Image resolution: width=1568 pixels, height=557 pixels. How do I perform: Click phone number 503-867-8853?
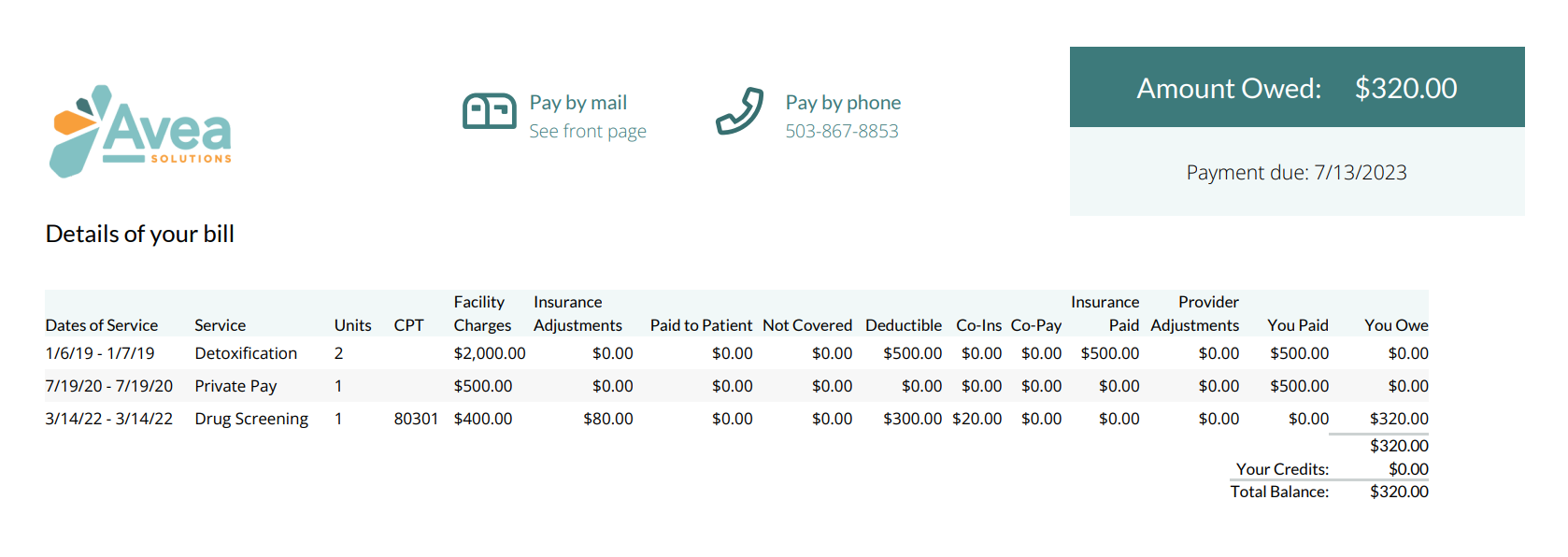click(x=842, y=132)
